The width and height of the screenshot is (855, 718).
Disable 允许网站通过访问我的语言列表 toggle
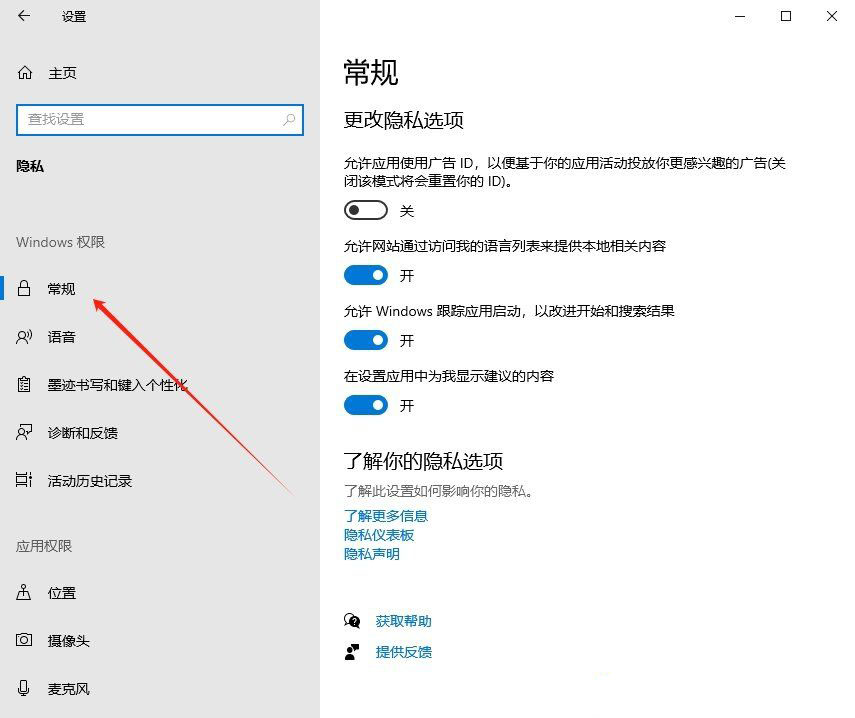click(365, 275)
